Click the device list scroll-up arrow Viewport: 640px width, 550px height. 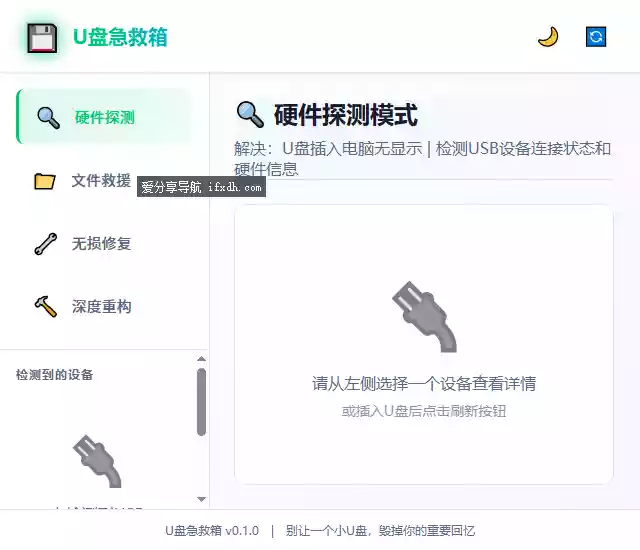click(201, 359)
